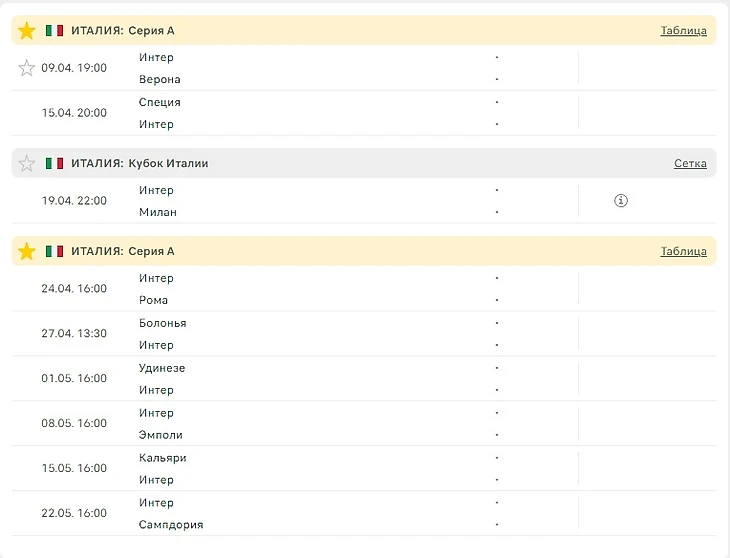Screen dimensions: 730x558
Task: Open the Интер vs Рома match row
Action: click(300, 289)
